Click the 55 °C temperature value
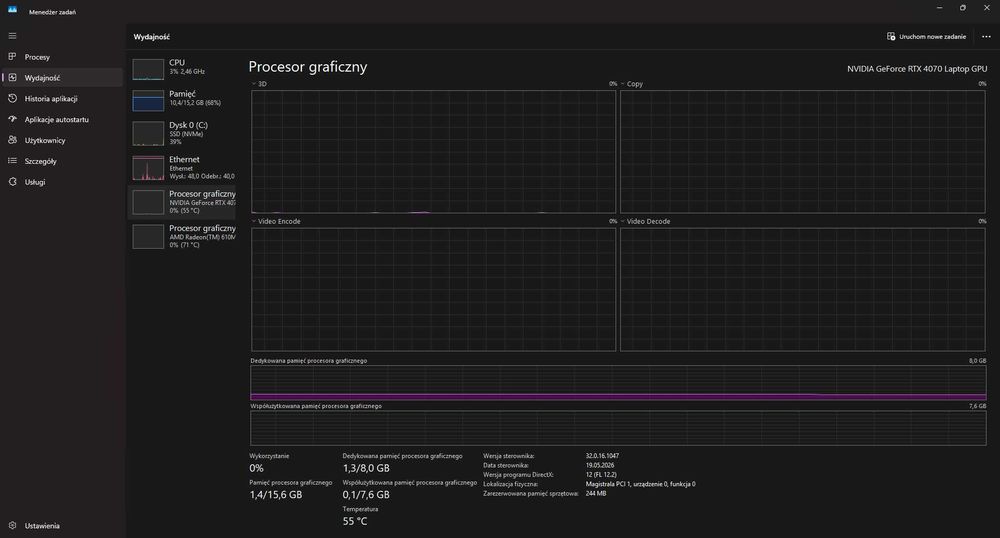This screenshot has width=1000, height=538. (355, 521)
